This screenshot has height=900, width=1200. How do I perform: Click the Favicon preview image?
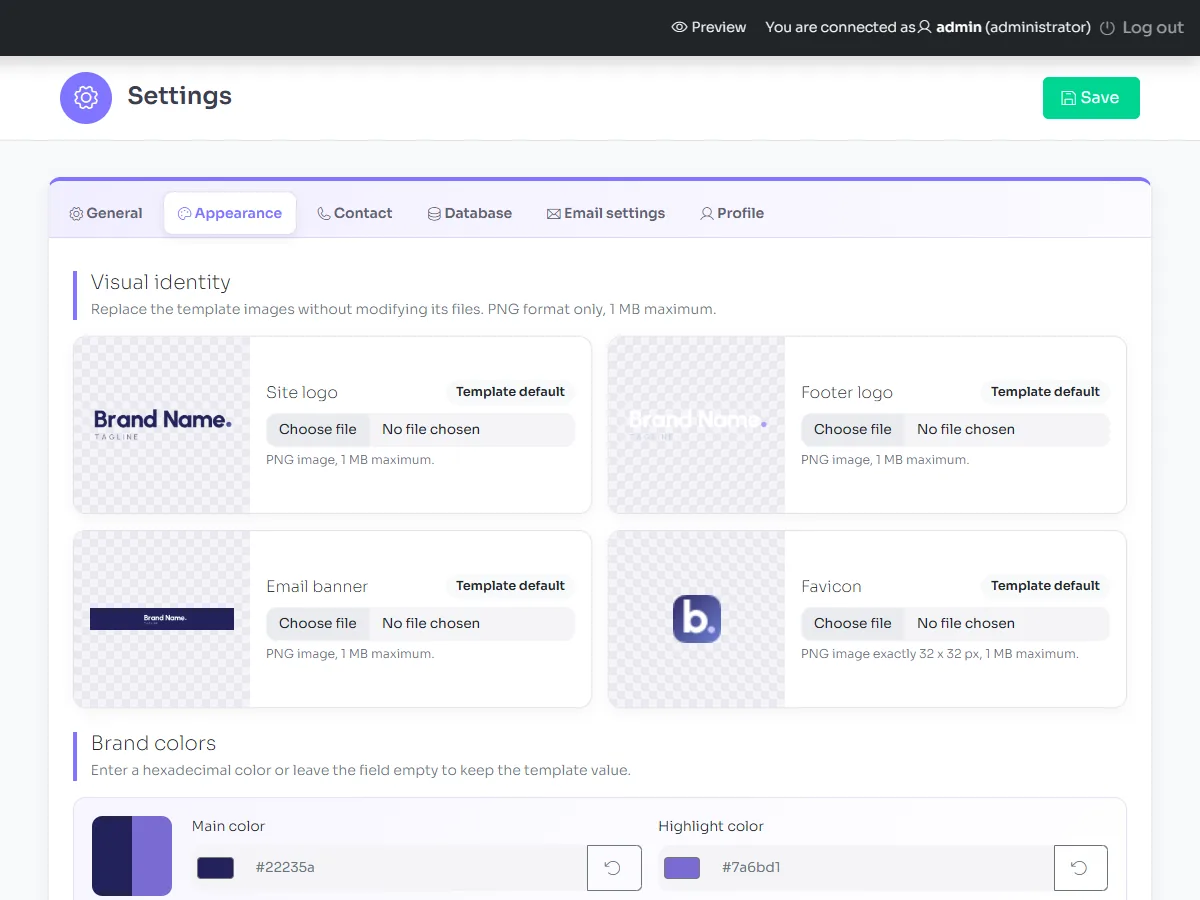click(697, 619)
